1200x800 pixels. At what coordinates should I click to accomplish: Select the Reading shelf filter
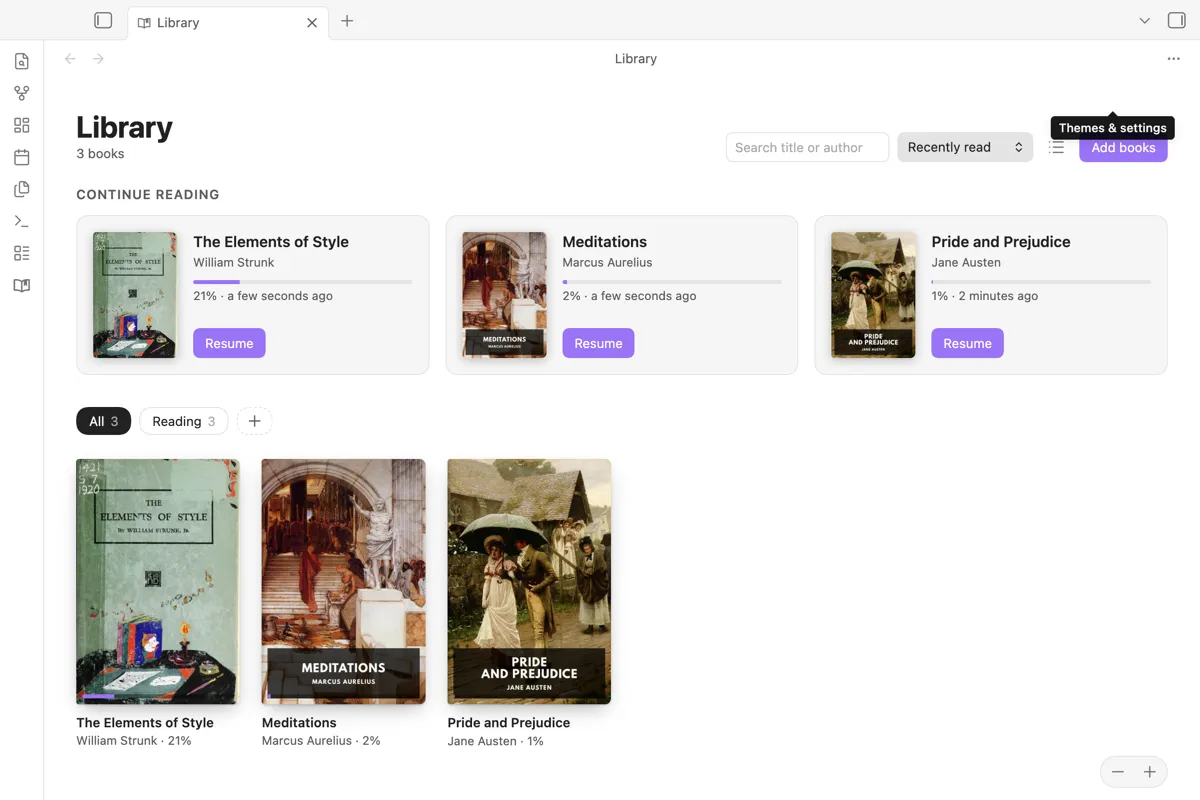[x=184, y=421]
